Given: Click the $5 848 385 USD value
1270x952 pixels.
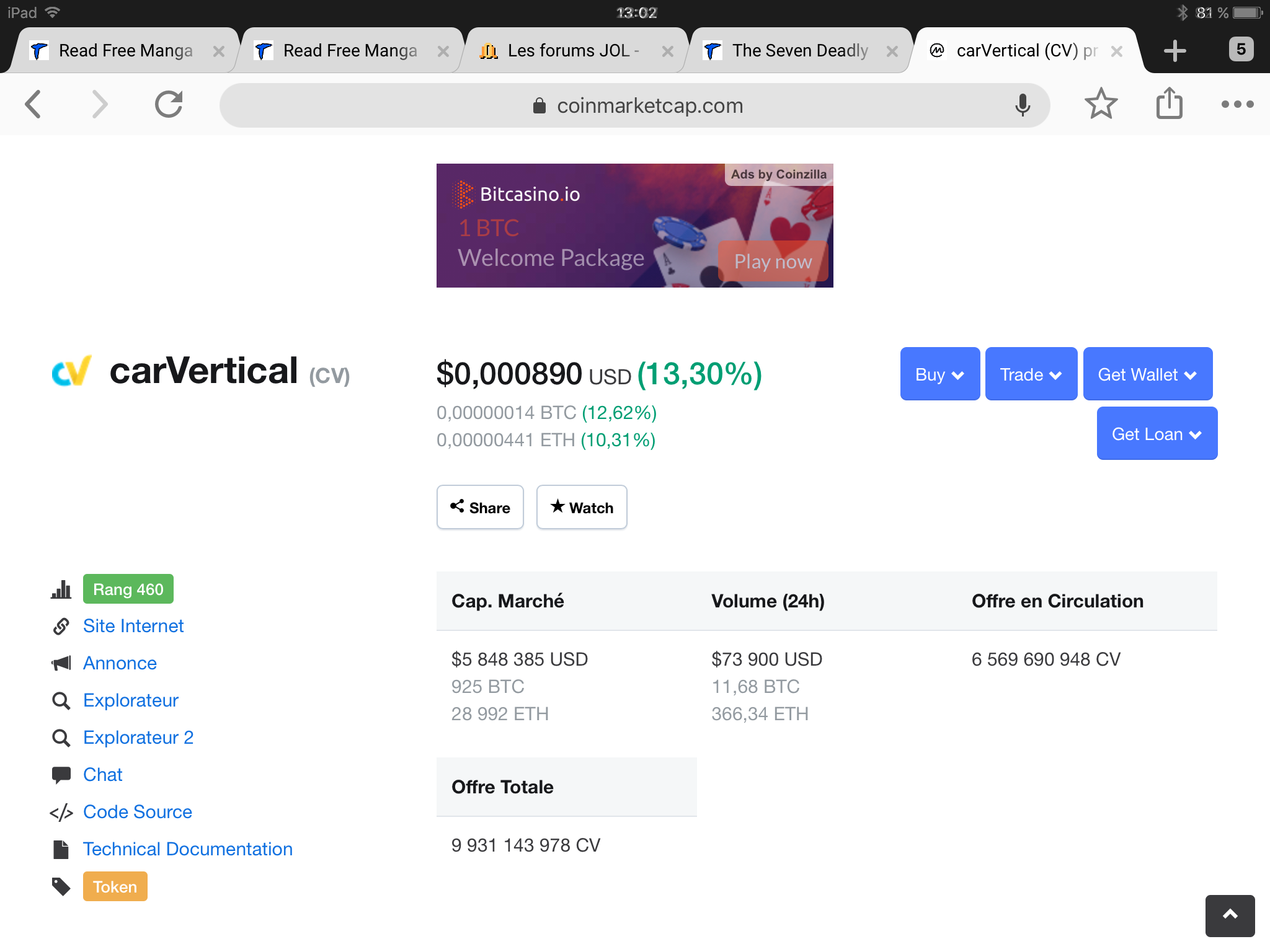Looking at the screenshot, I should pyautogui.click(x=520, y=659).
